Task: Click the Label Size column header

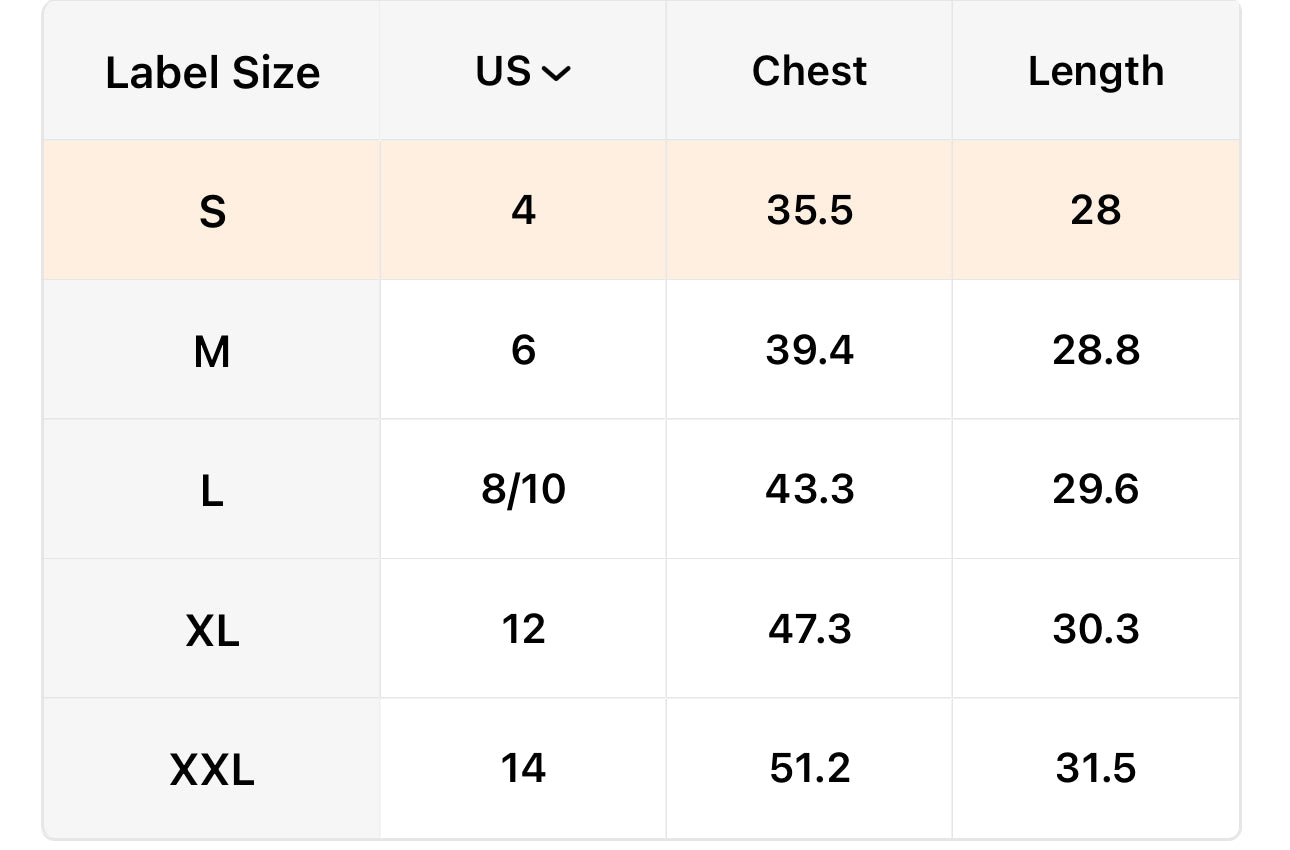Action: click(x=212, y=73)
